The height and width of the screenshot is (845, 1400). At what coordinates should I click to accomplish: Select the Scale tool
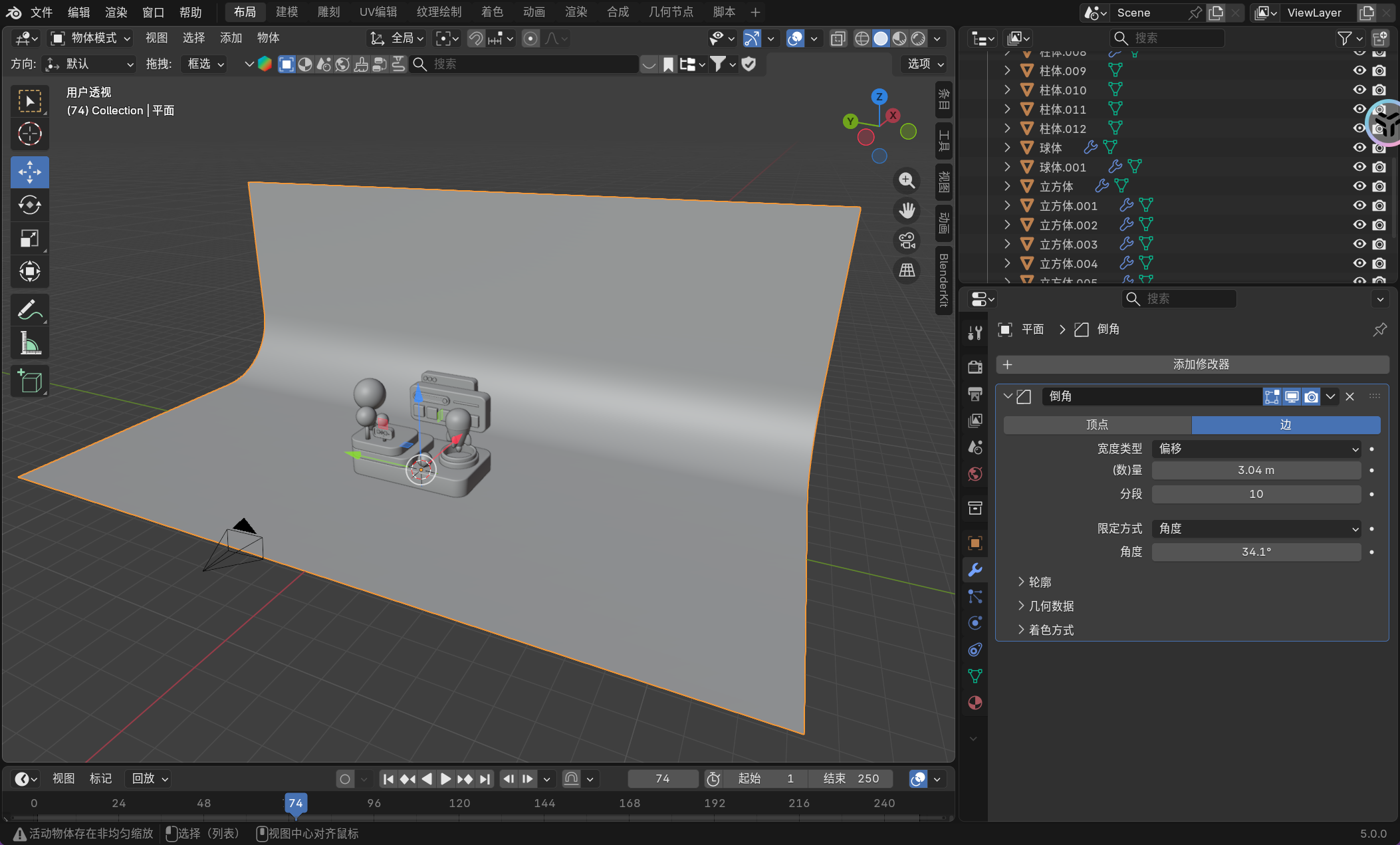pyautogui.click(x=29, y=238)
